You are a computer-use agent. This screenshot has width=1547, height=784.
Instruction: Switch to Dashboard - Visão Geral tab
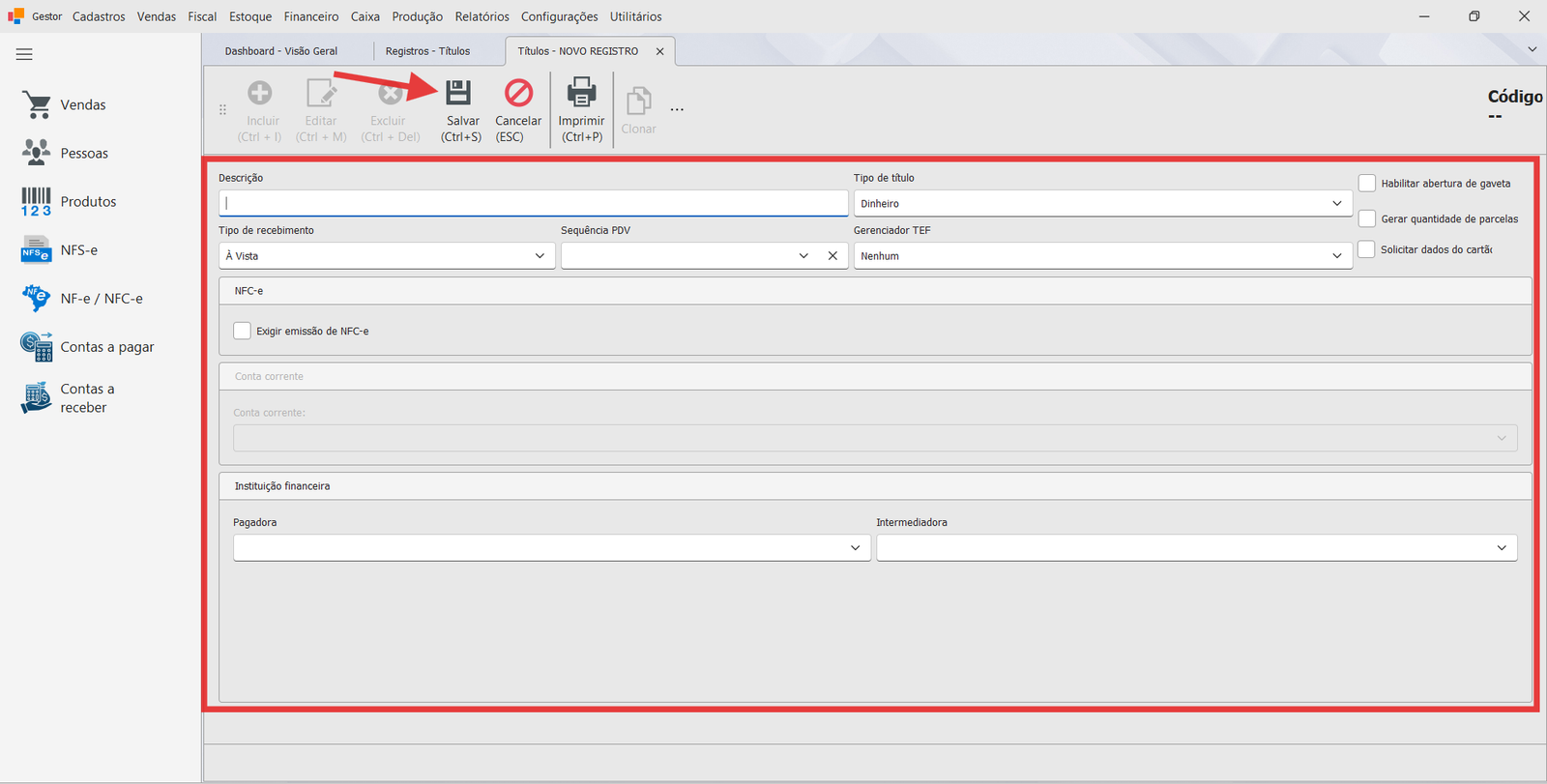pyautogui.click(x=281, y=51)
